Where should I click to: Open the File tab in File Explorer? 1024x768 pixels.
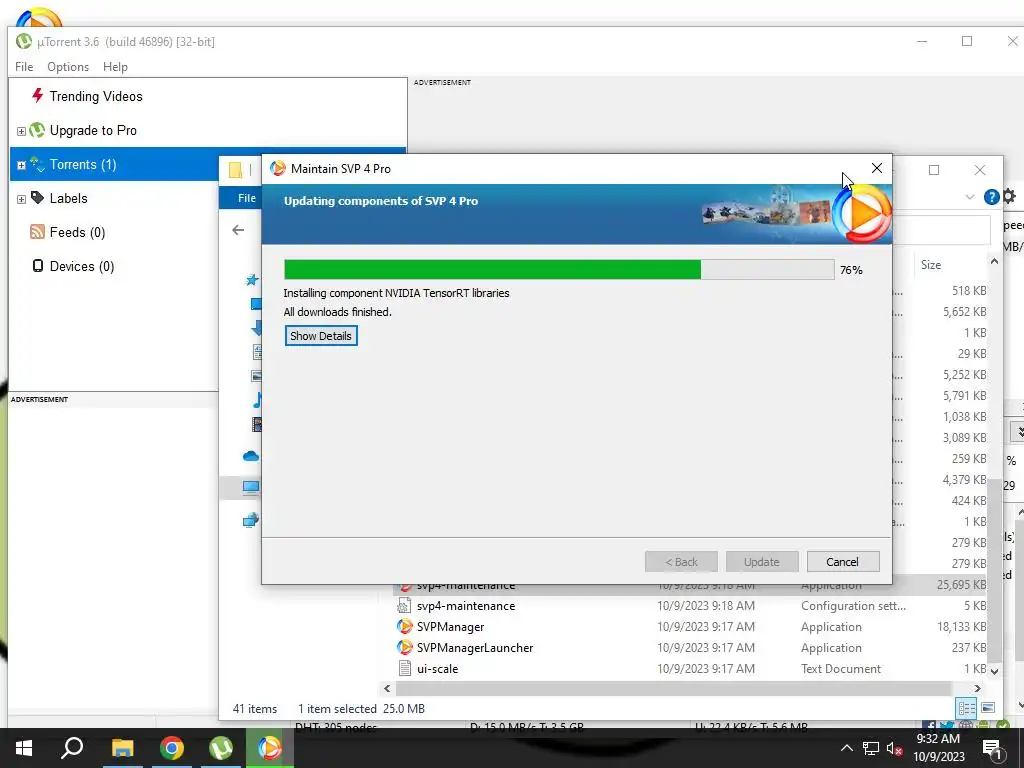coord(247,198)
